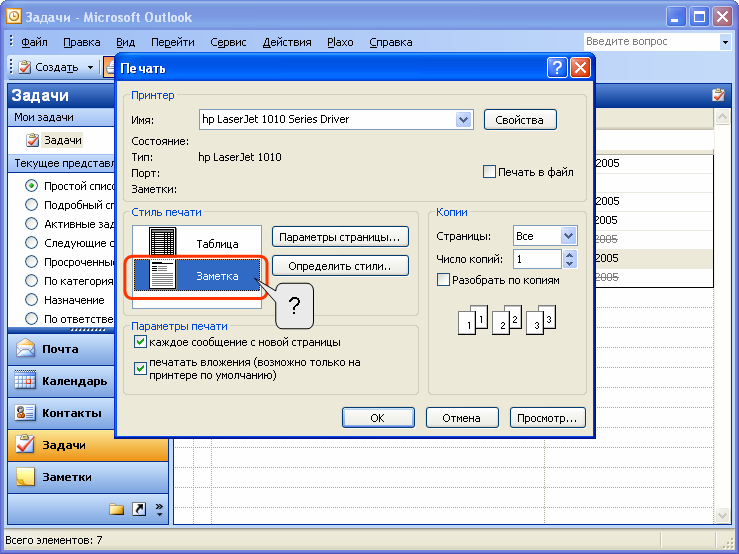Select the Memo (Заметка) print style
This screenshot has width=739, height=554.
coord(197,275)
